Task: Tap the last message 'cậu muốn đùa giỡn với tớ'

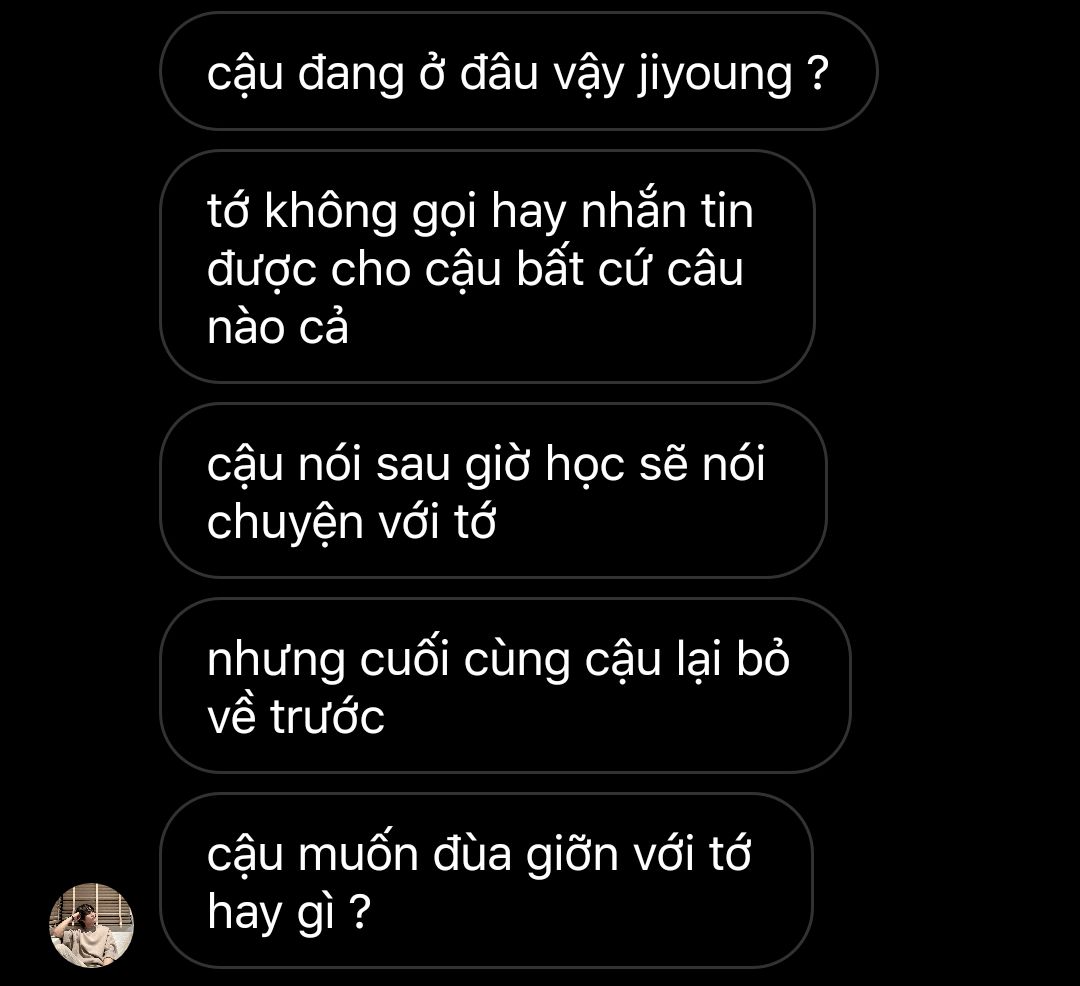Action: click(x=486, y=880)
